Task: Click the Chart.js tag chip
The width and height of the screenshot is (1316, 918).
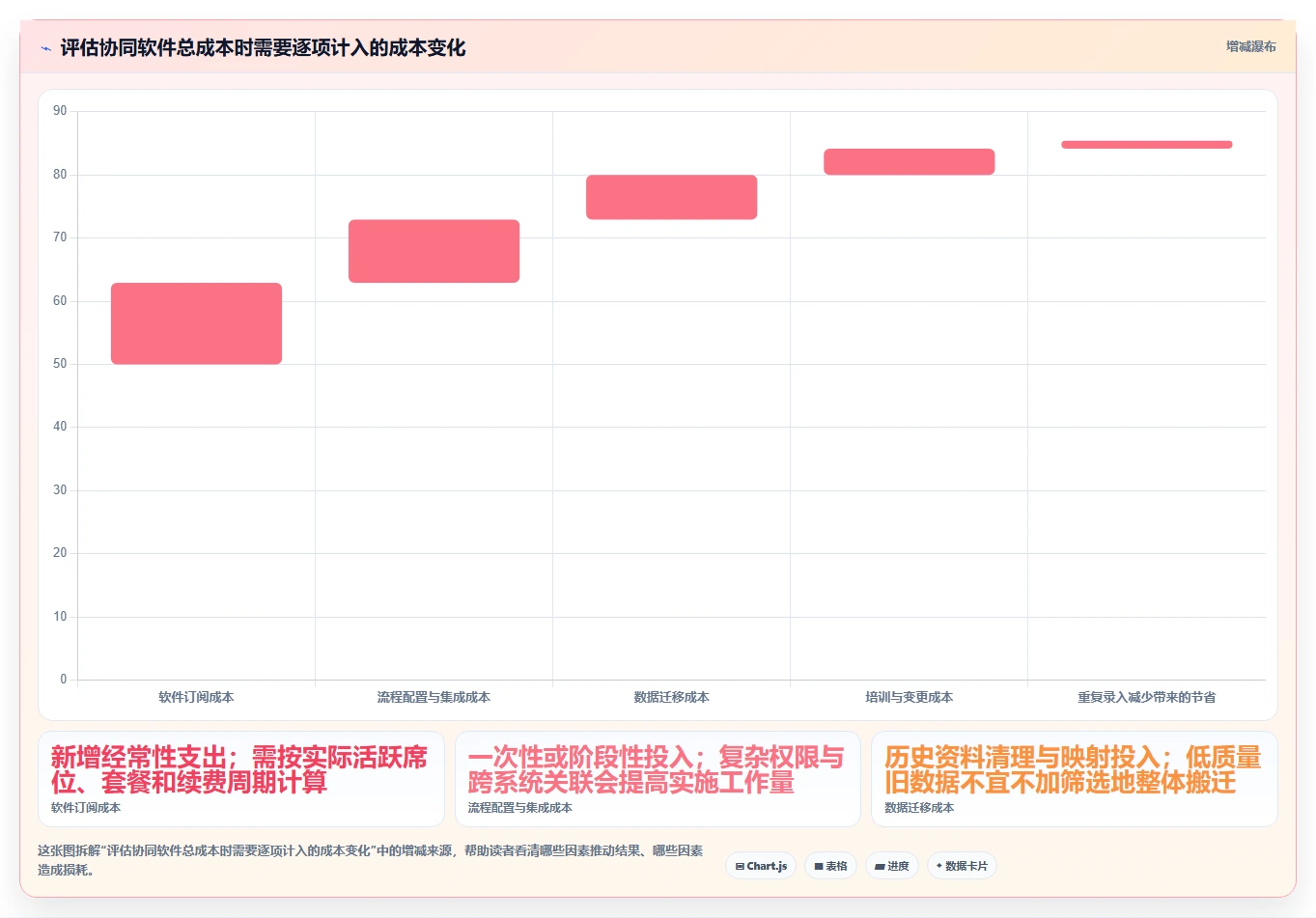Action: (x=761, y=866)
